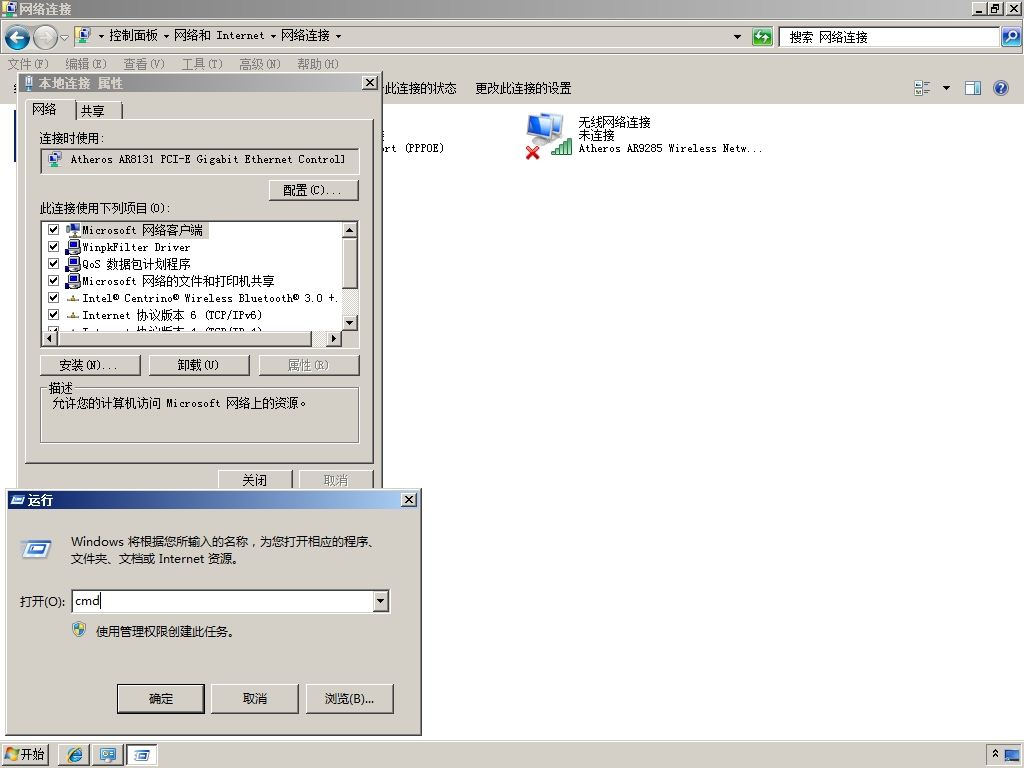Viewport: 1024px width, 768px height.
Task: Click the 卸载(U) button
Action: [x=199, y=365]
